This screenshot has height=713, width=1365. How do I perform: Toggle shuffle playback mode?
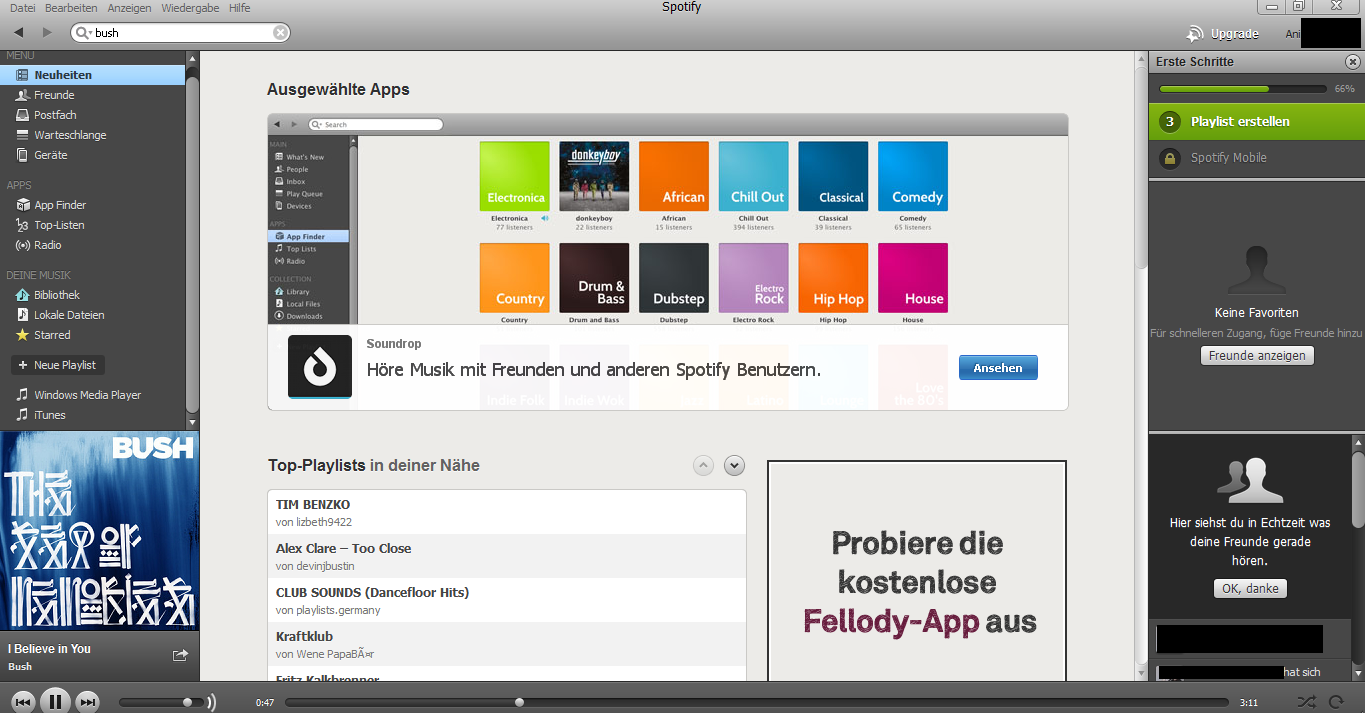coord(1306,702)
